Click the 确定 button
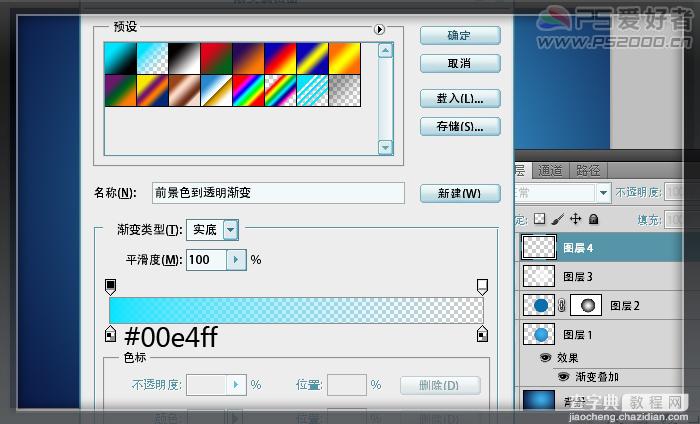 [460, 35]
